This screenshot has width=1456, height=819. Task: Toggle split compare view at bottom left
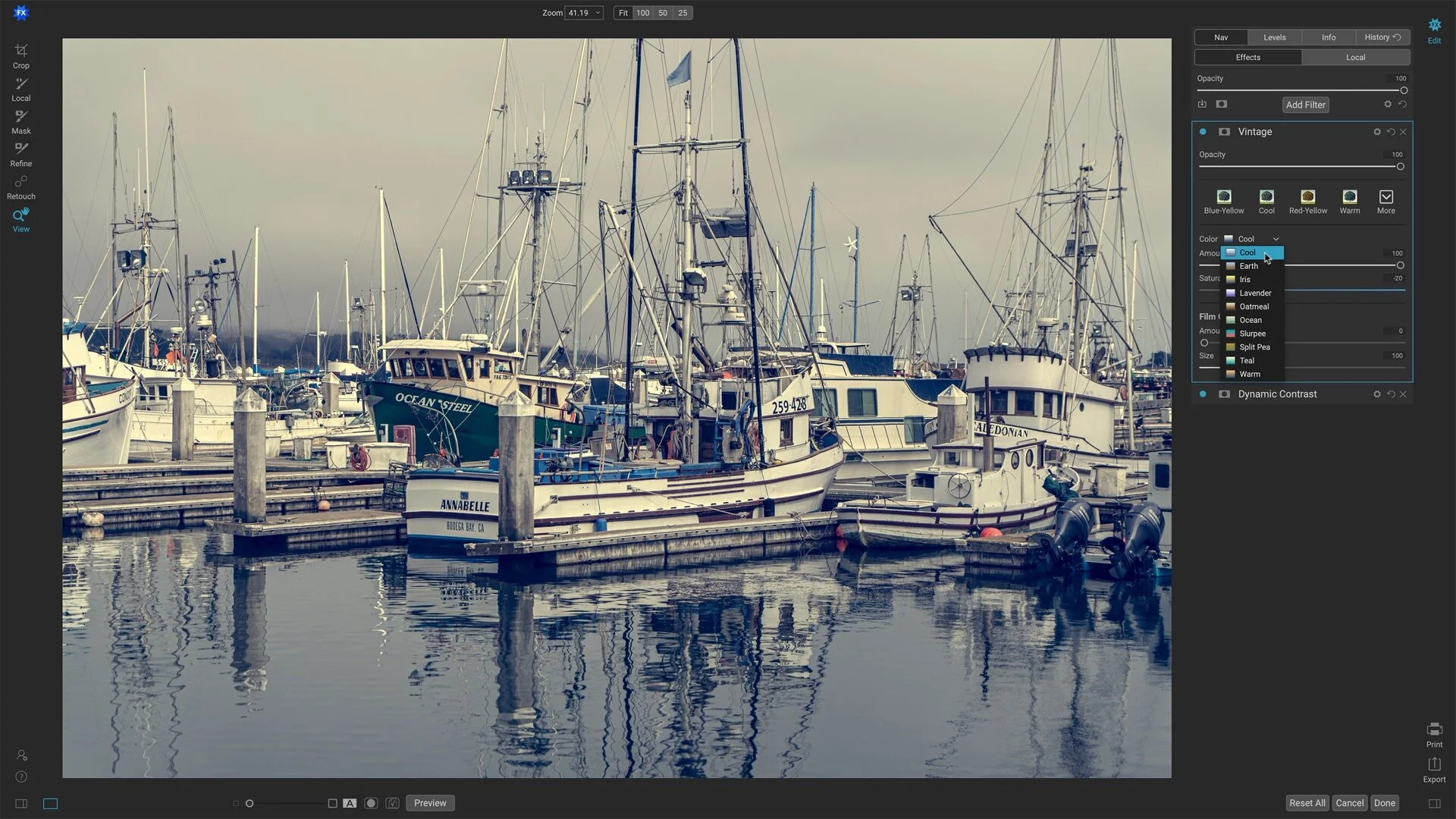(x=21, y=803)
